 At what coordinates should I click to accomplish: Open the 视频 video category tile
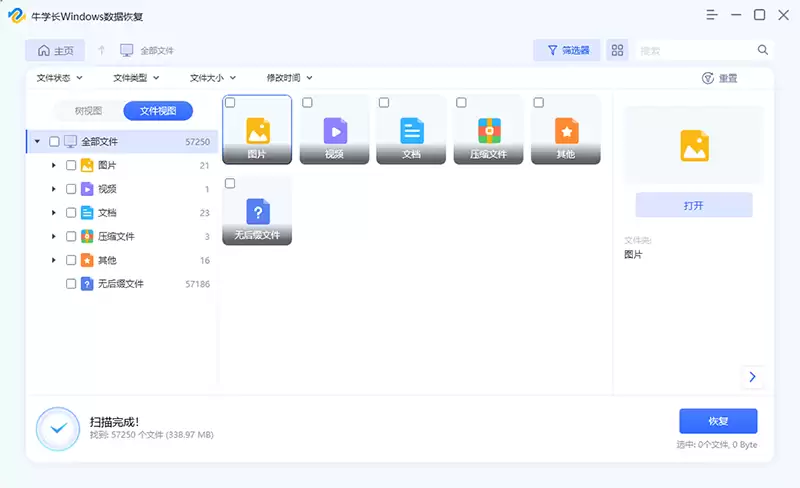tap(334, 130)
